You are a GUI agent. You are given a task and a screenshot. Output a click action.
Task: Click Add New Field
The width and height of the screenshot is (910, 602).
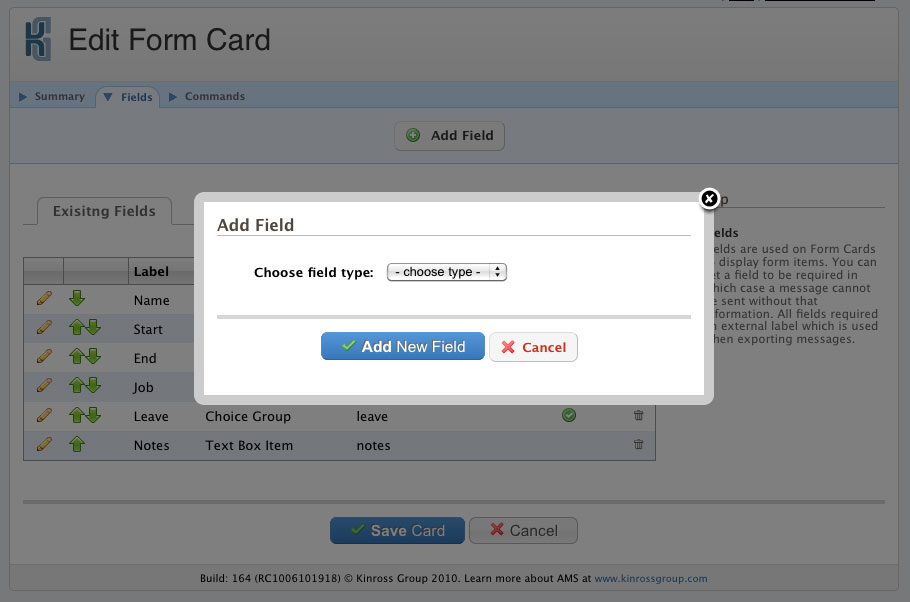pyautogui.click(x=402, y=345)
